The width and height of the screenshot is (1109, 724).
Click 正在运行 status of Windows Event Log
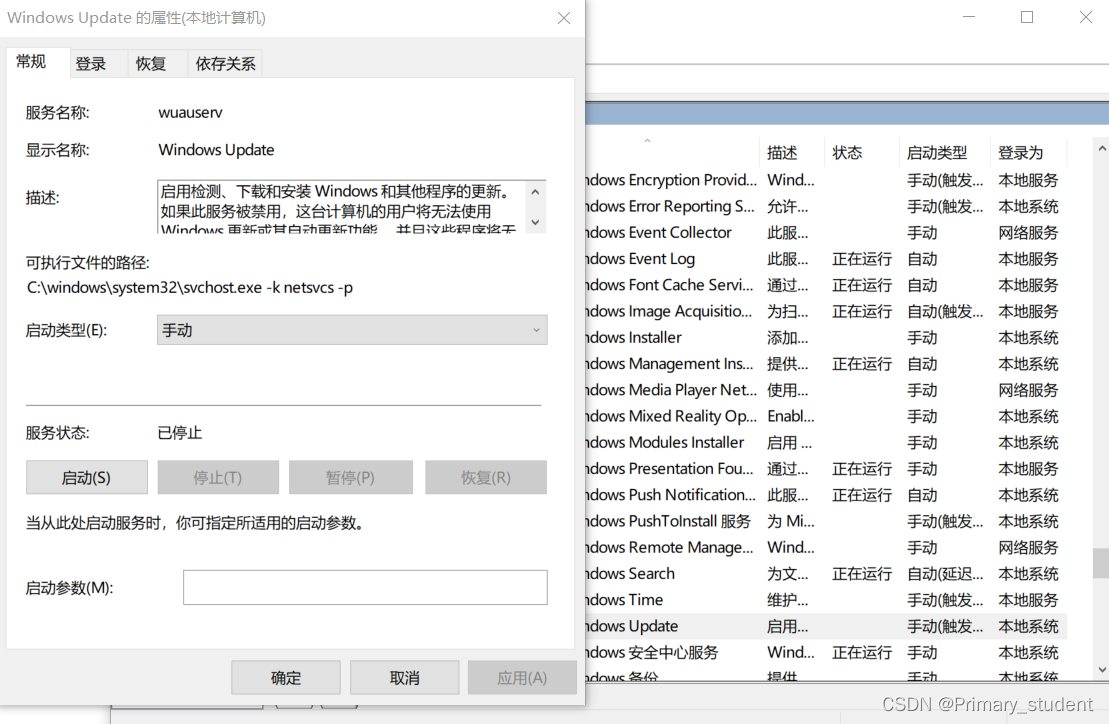pyautogui.click(x=862, y=259)
